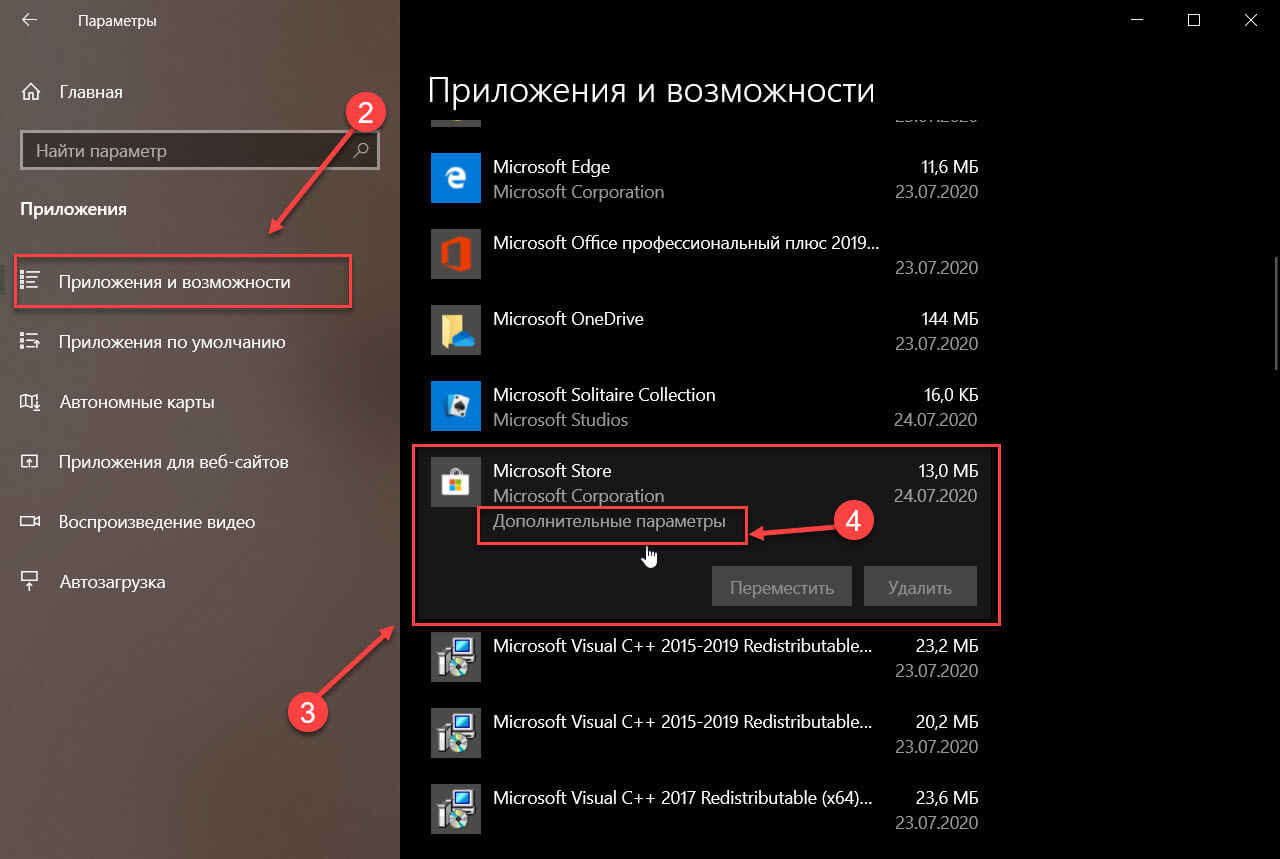Click the Приложения для веб-сайтов icon
This screenshot has height=859, width=1280.
click(30, 462)
